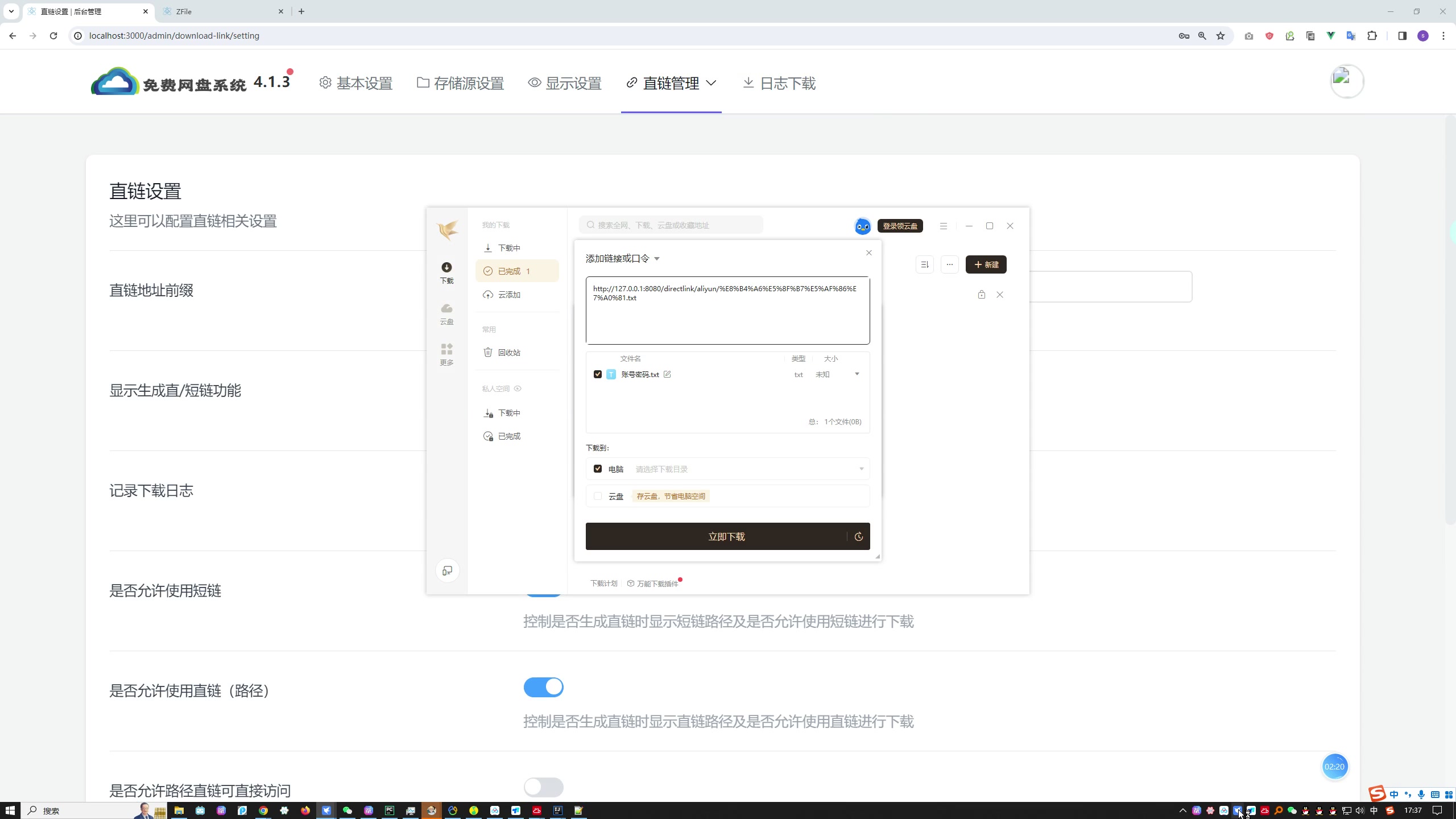Click the download link URL text area

click(727, 311)
